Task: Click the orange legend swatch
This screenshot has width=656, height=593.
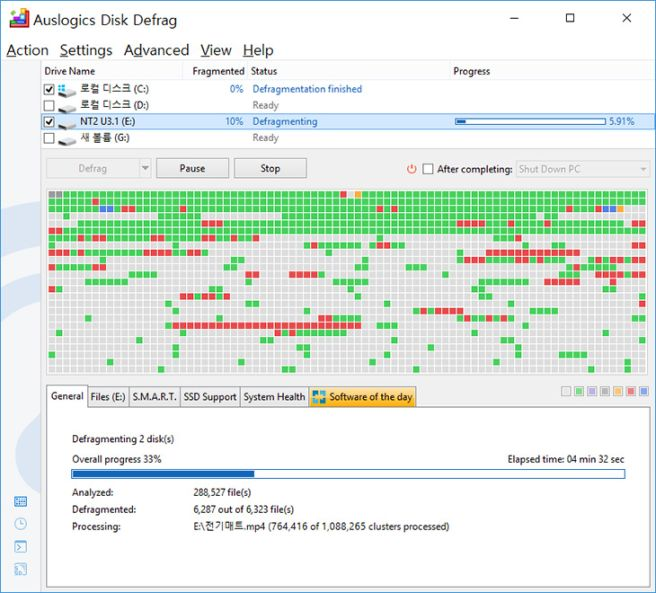Action: coord(618,391)
